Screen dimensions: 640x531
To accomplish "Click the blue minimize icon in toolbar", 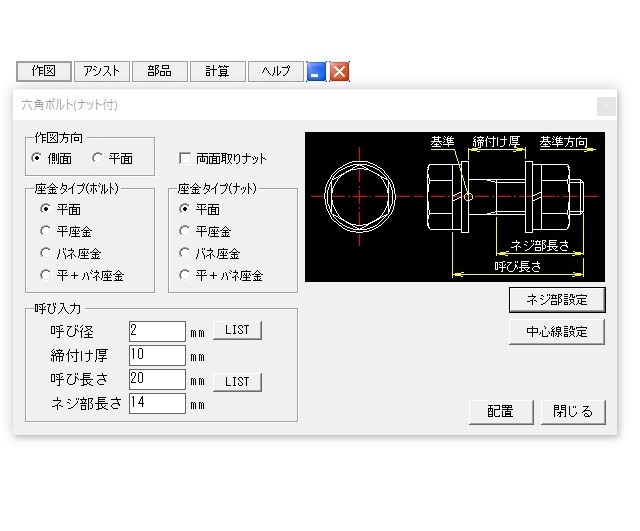I will click(x=316, y=71).
